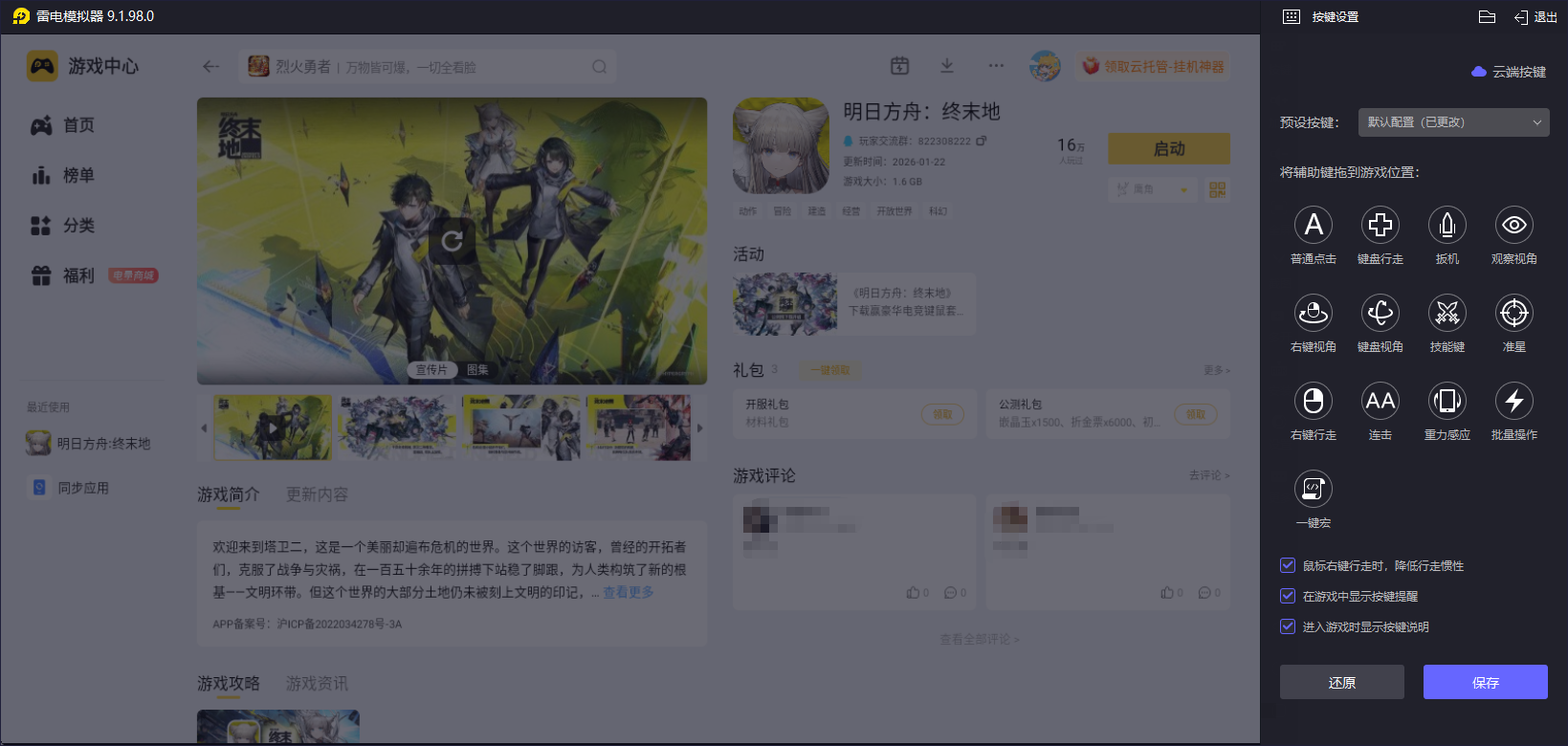Image resolution: width=1568 pixels, height=746 pixels.
Task: Toggle 鼠标右键行走时，降低行走惯性 checkbox
Action: coord(1288,565)
